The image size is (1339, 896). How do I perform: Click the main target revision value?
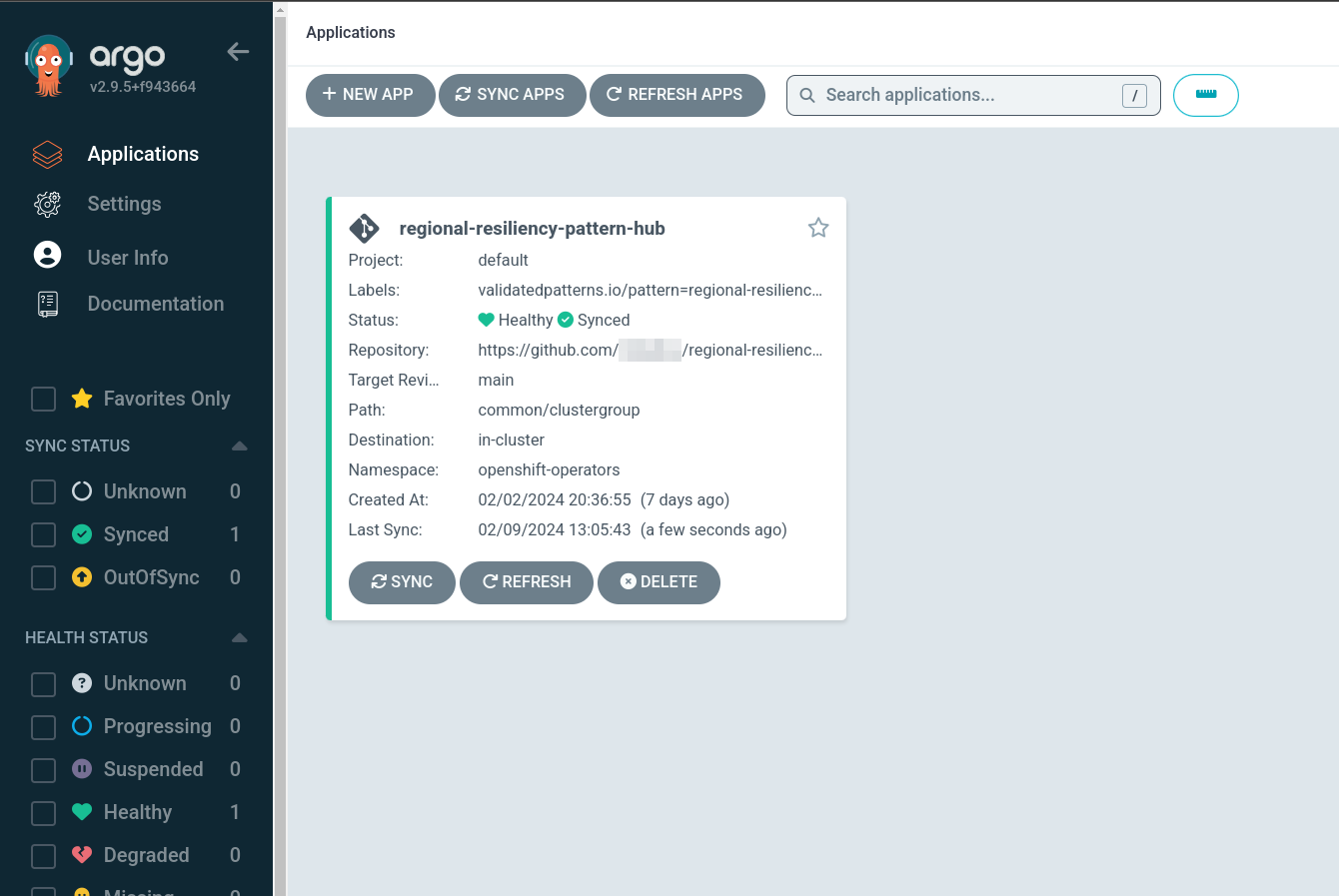coord(496,381)
